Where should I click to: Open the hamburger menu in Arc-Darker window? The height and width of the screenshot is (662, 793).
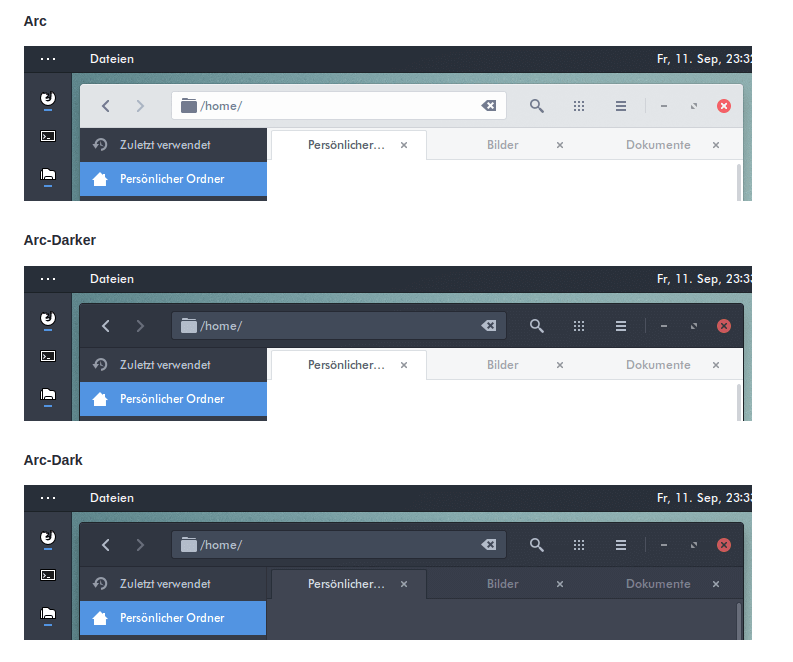(x=621, y=326)
